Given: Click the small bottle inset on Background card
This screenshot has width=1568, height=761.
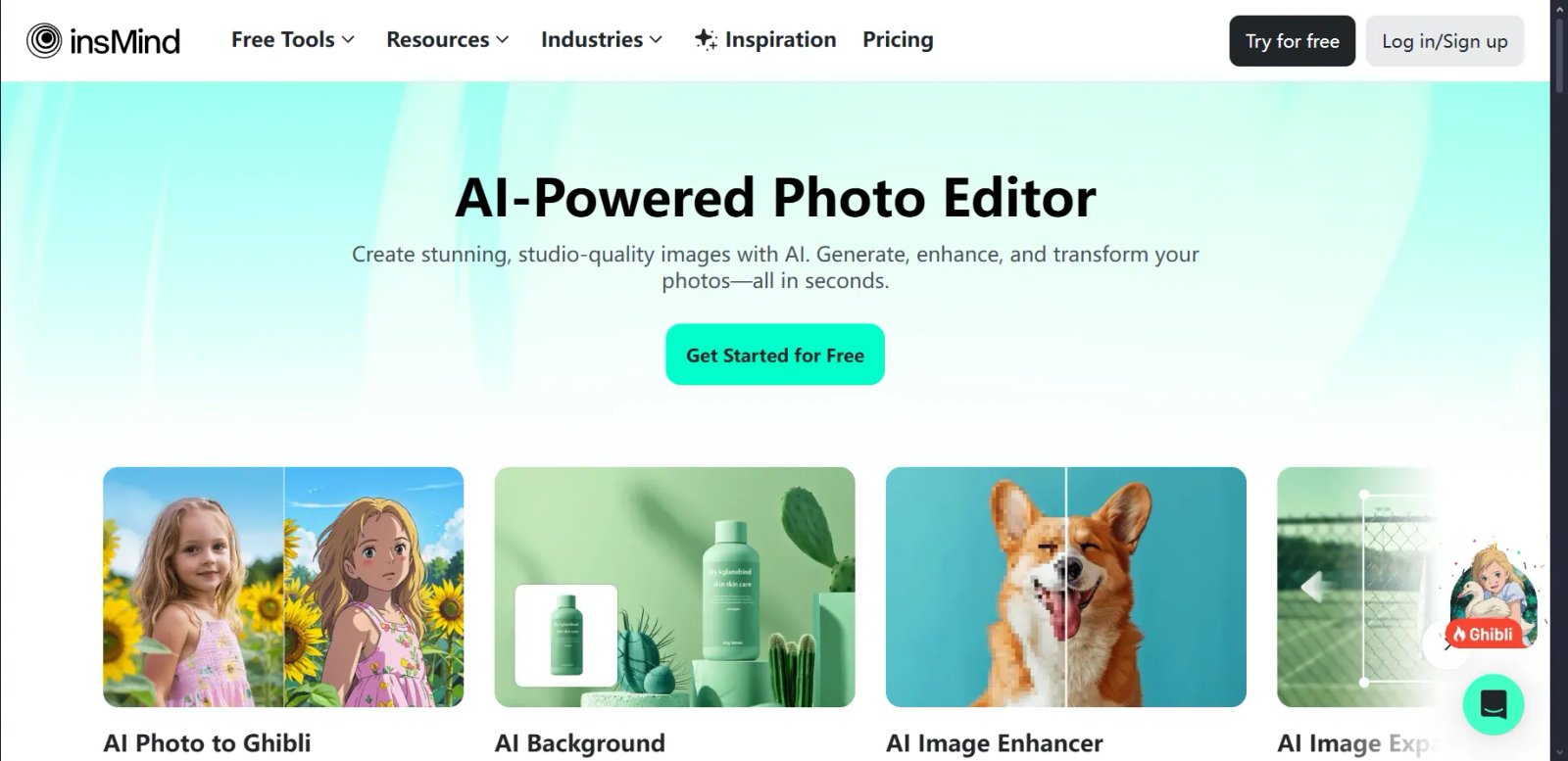Looking at the screenshot, I should click(566, 635).
